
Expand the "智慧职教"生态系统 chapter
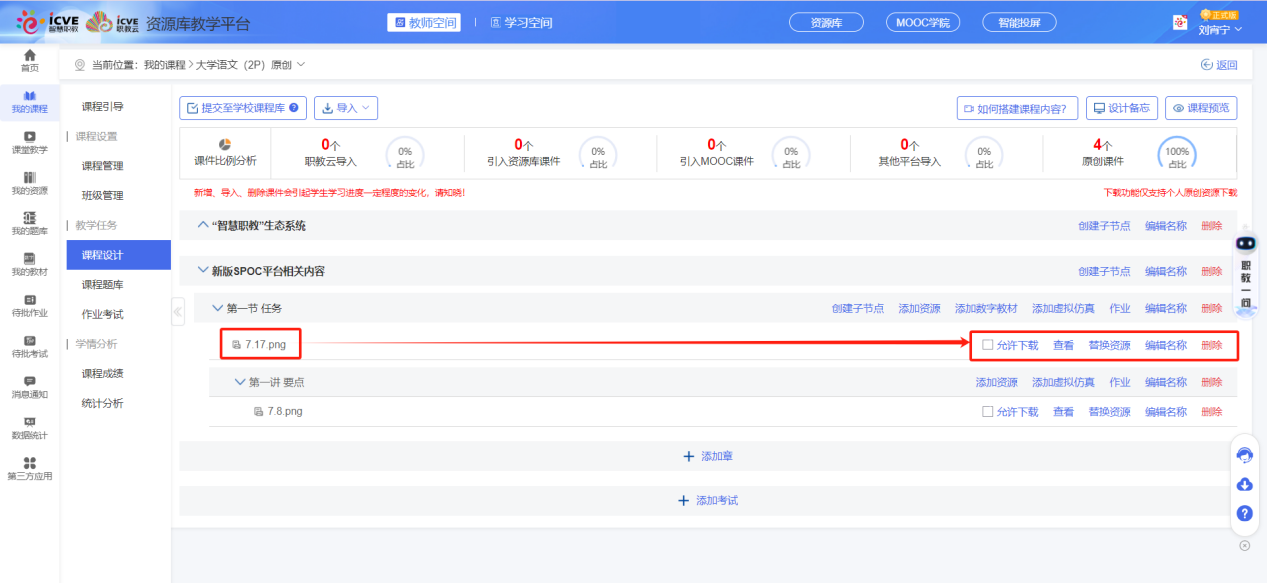coord(203,225)
